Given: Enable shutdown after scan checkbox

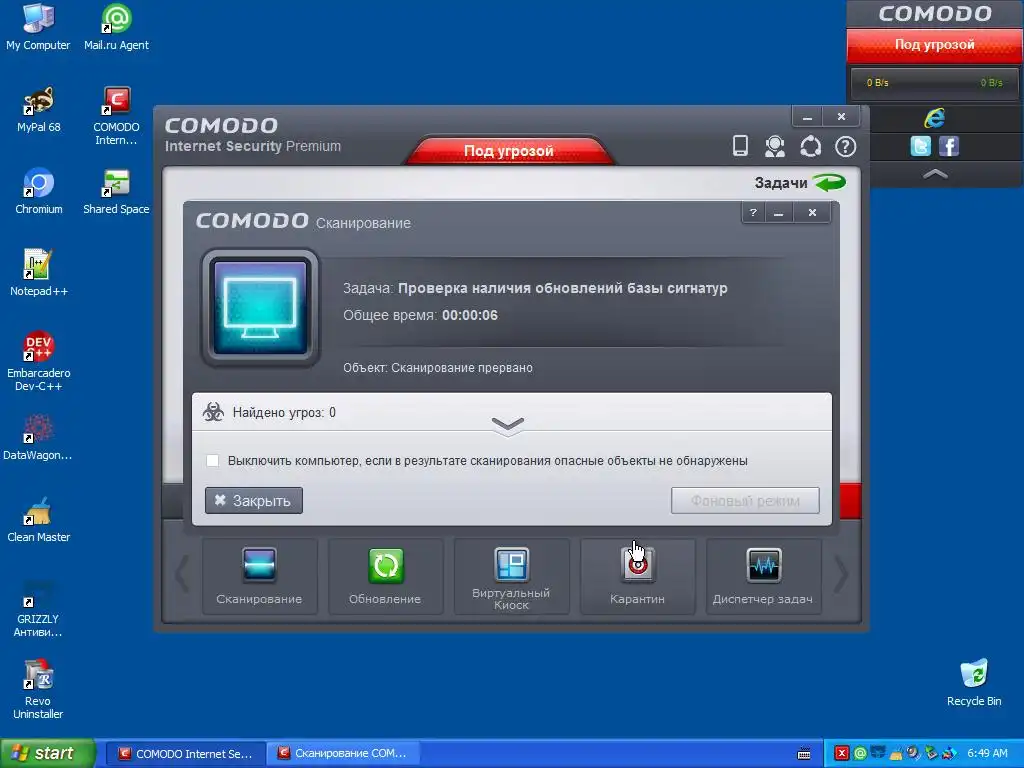Looking at the screenshot, I should 212,460.
